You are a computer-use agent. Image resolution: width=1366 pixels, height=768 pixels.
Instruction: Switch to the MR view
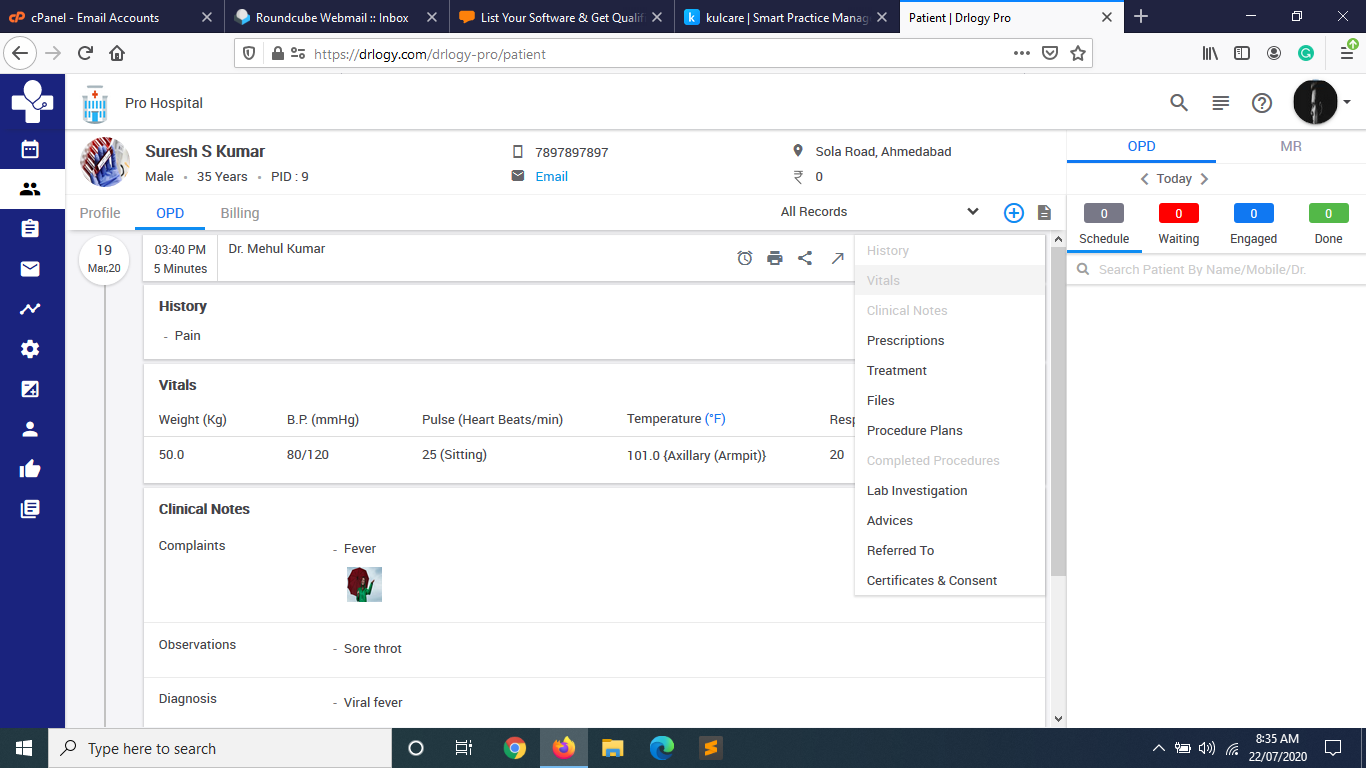(x=1290, y=146)
